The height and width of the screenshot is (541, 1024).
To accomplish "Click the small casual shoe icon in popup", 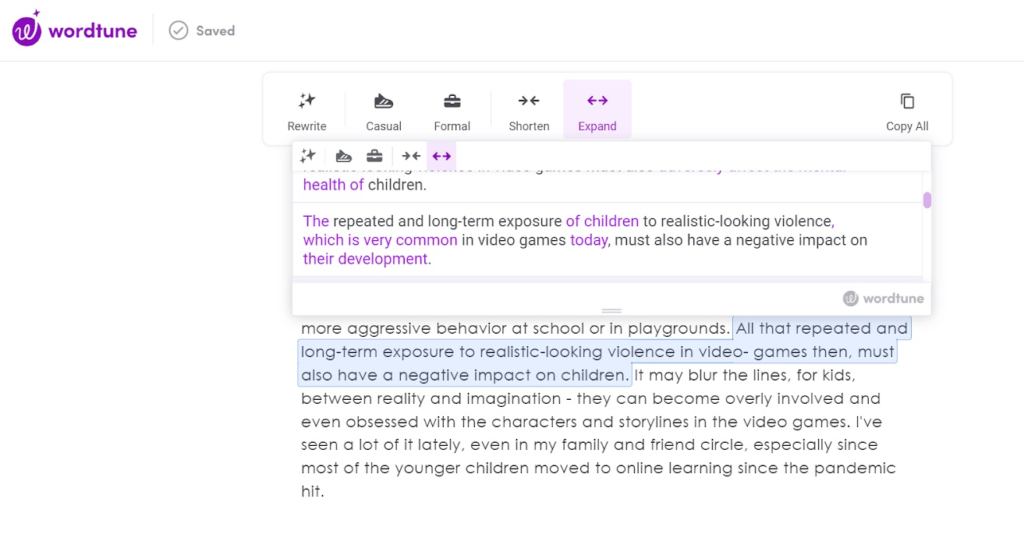I will click(x=344, y=156).
